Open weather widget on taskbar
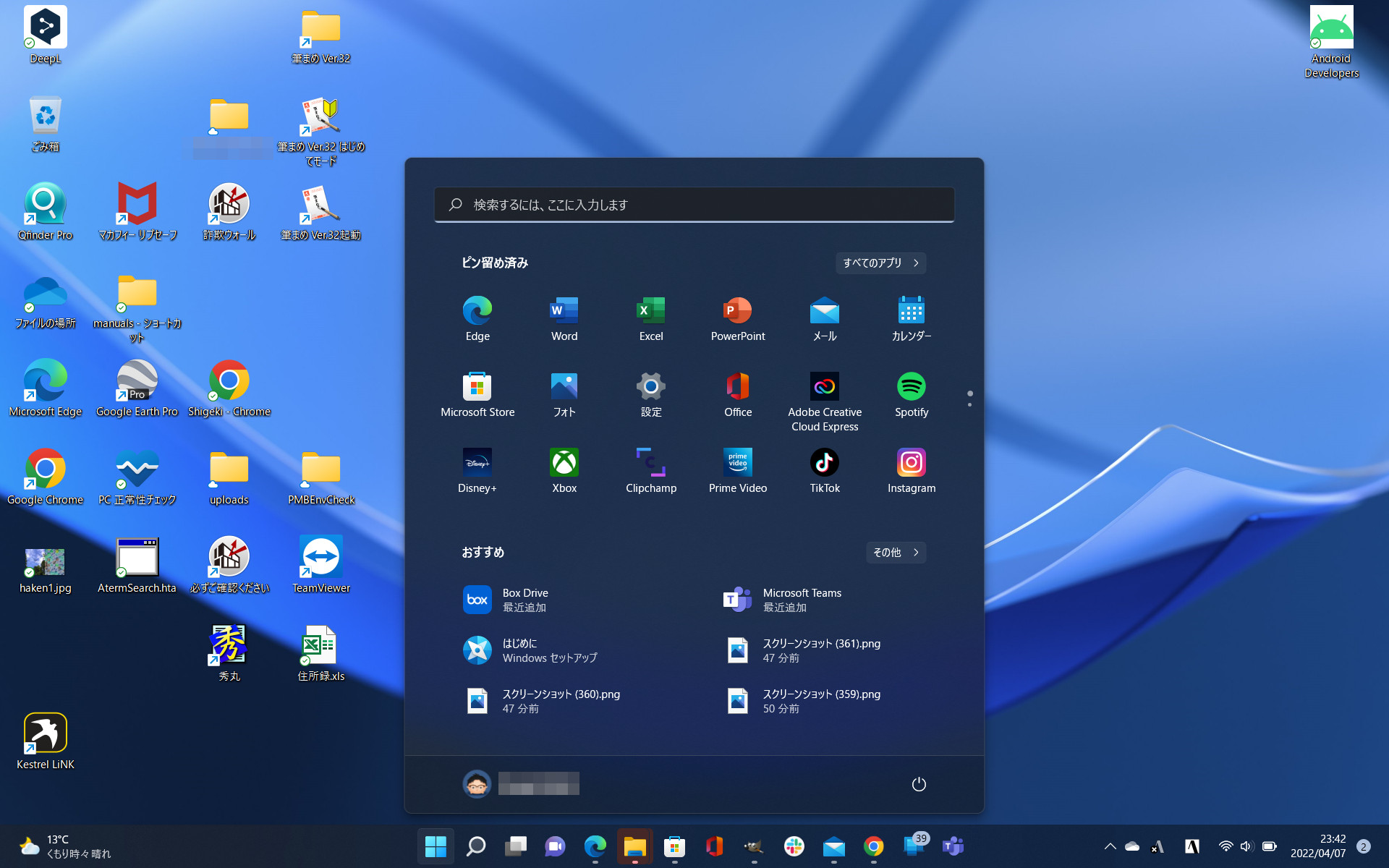1389x868 pixels. tap(65, 846)
